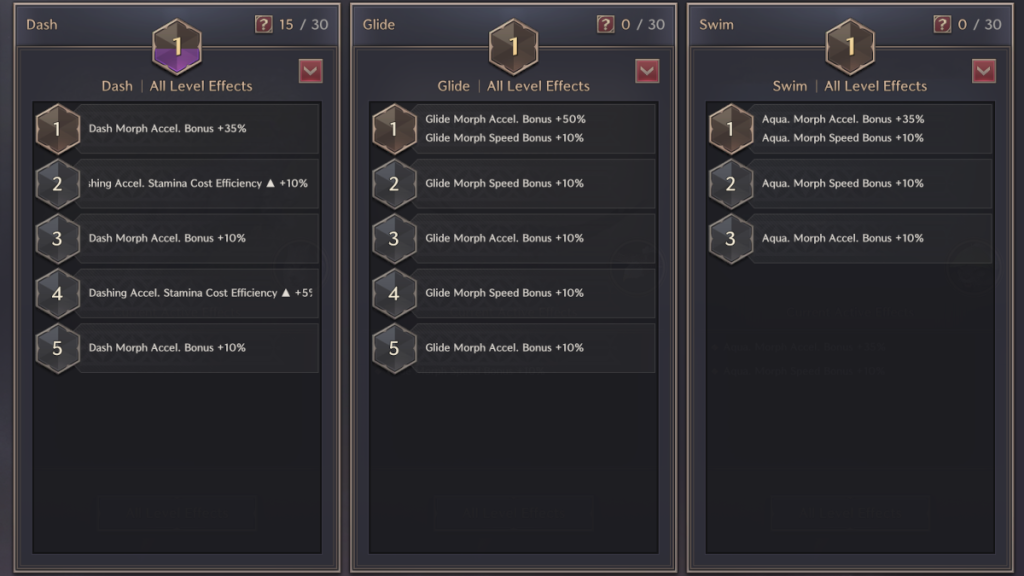Select the level 5 hexagon in Glide list
1024x576 pixels.
(x=394, y=349)
